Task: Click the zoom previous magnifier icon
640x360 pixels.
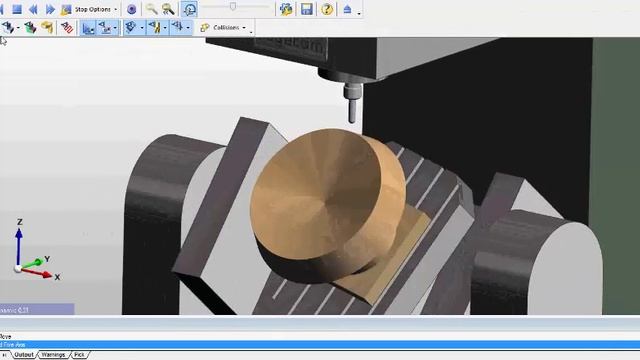Action: pyautogui.click(x=168, y=9)
